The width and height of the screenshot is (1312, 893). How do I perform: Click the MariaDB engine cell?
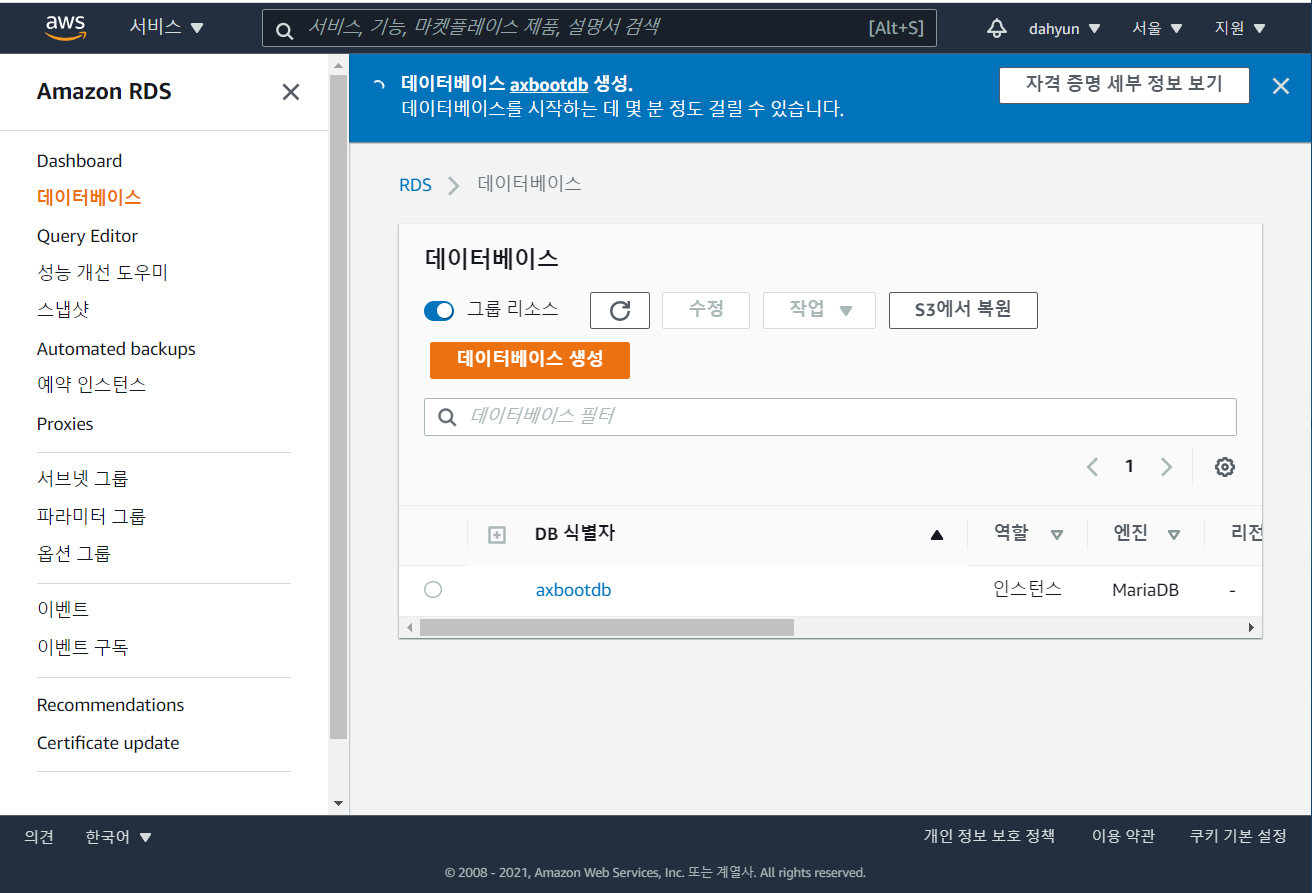(1145, 590)
